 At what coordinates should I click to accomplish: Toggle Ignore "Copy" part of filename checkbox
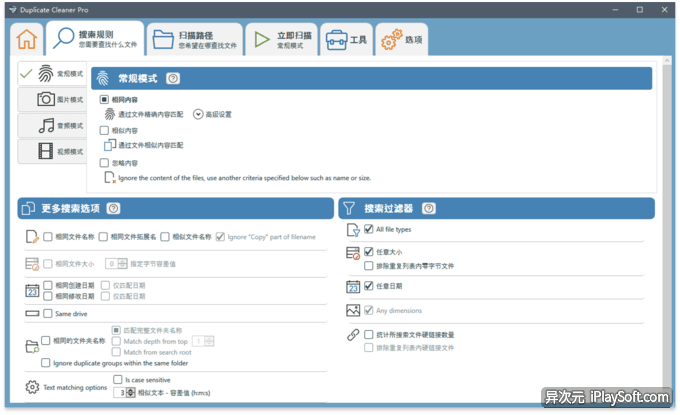pyautogui.click(x=220, y=237)
